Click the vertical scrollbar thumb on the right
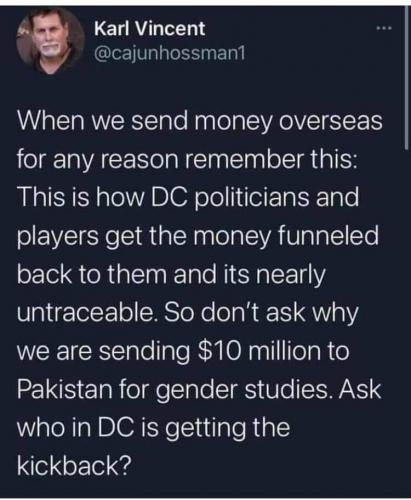 406,78
